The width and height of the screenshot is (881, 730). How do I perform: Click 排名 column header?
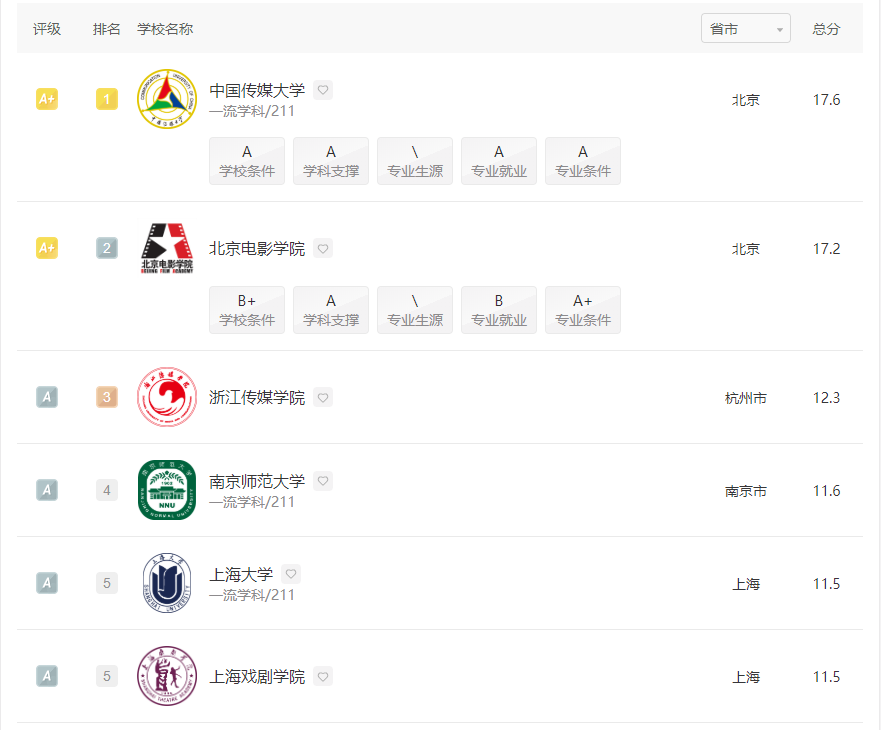[107, 29]
